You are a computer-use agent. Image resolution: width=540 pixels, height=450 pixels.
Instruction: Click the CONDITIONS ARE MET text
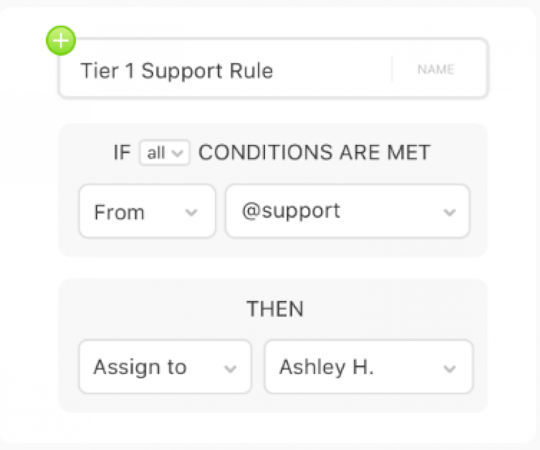click(x=314, y=153)
